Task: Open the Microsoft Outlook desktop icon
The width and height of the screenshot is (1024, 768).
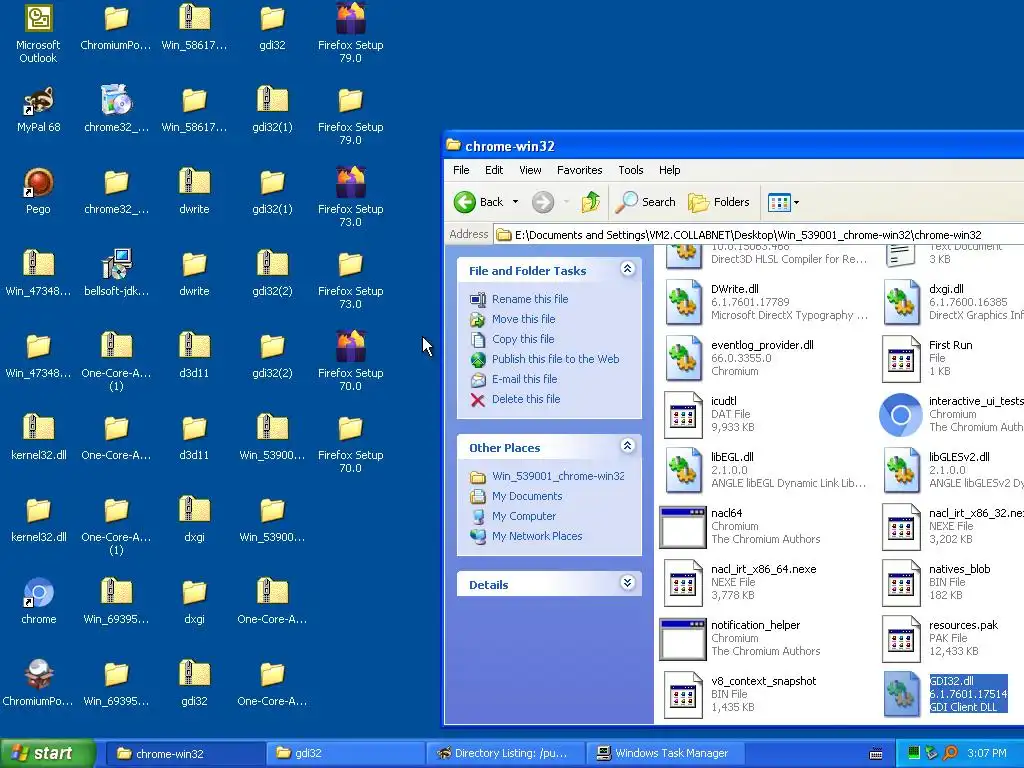Action: pyautogui.click(x=38, y=33)
